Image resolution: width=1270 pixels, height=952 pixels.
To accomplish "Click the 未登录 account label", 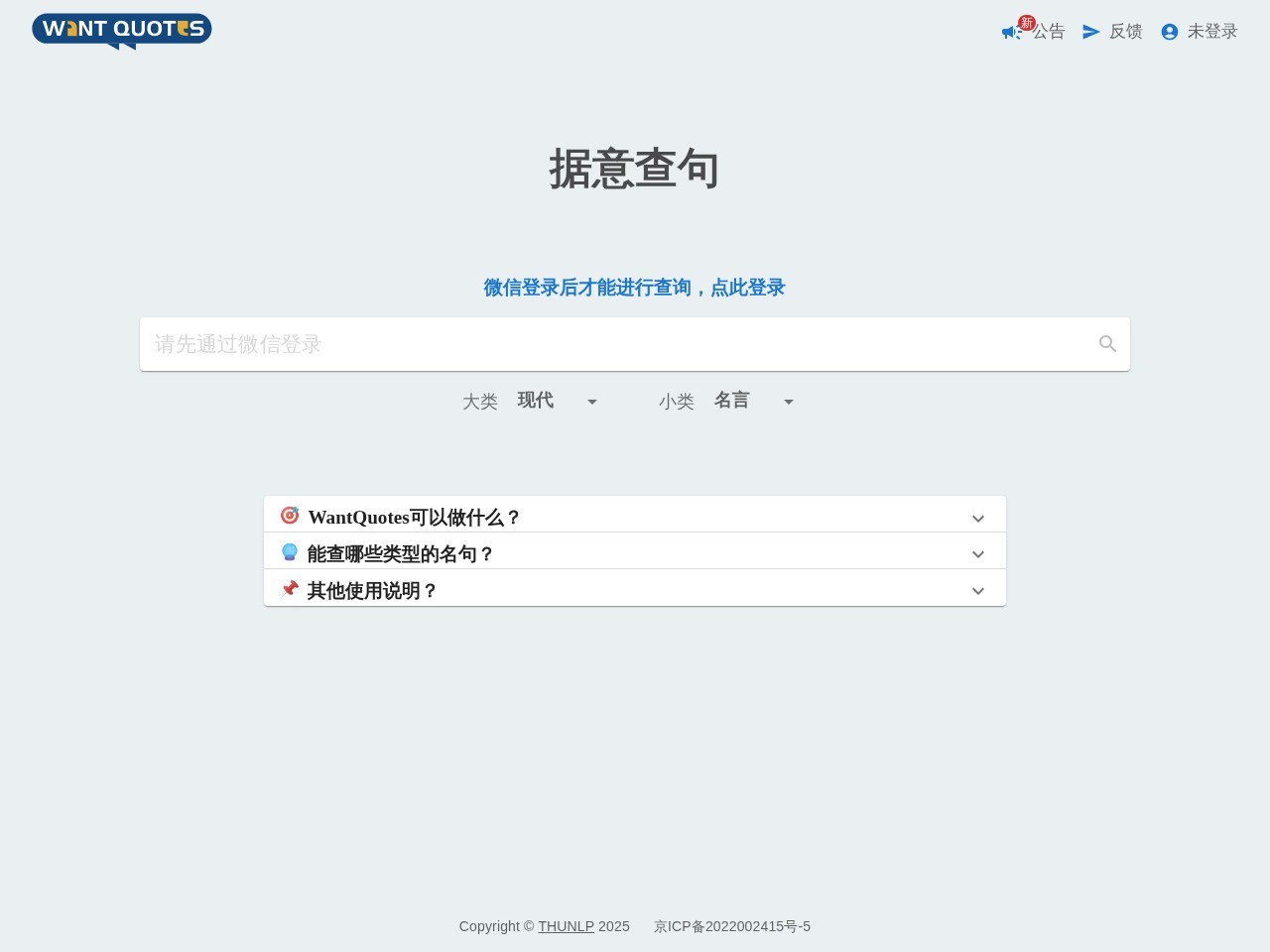I will click(x=1212, y=32).
